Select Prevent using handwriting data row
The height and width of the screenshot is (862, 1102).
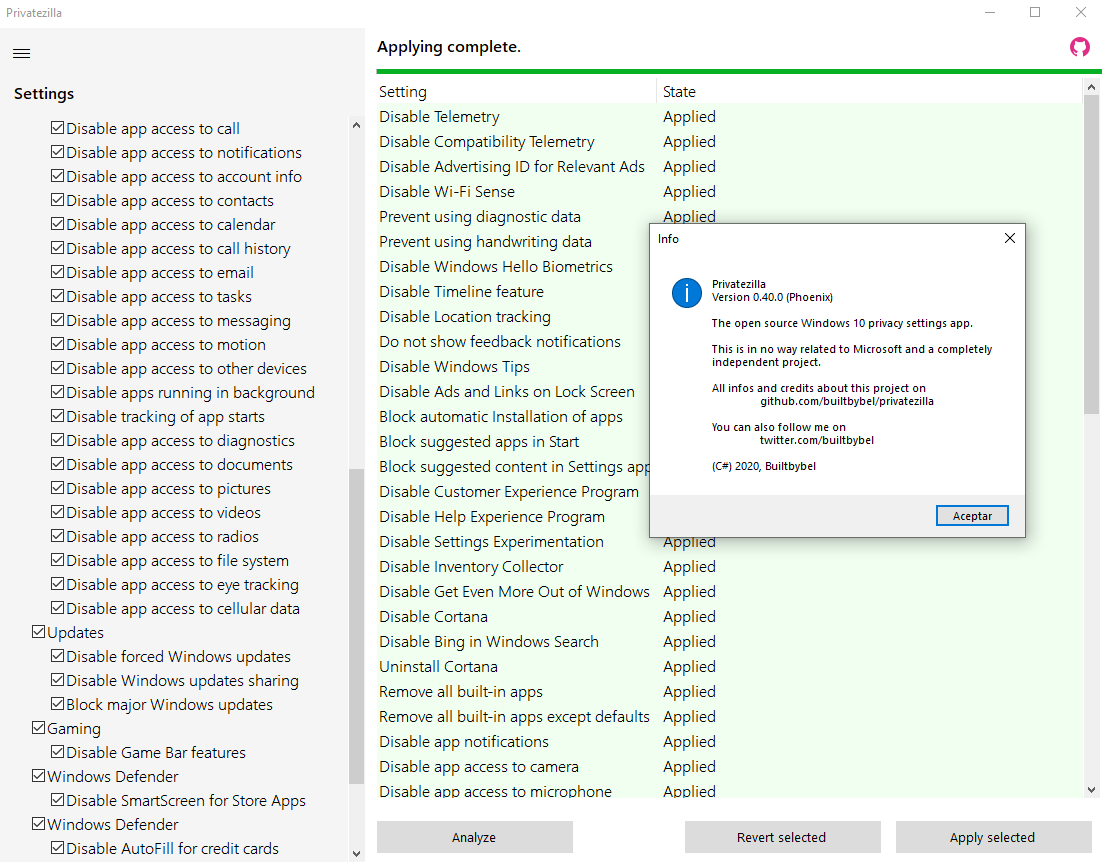pos(513,242)
